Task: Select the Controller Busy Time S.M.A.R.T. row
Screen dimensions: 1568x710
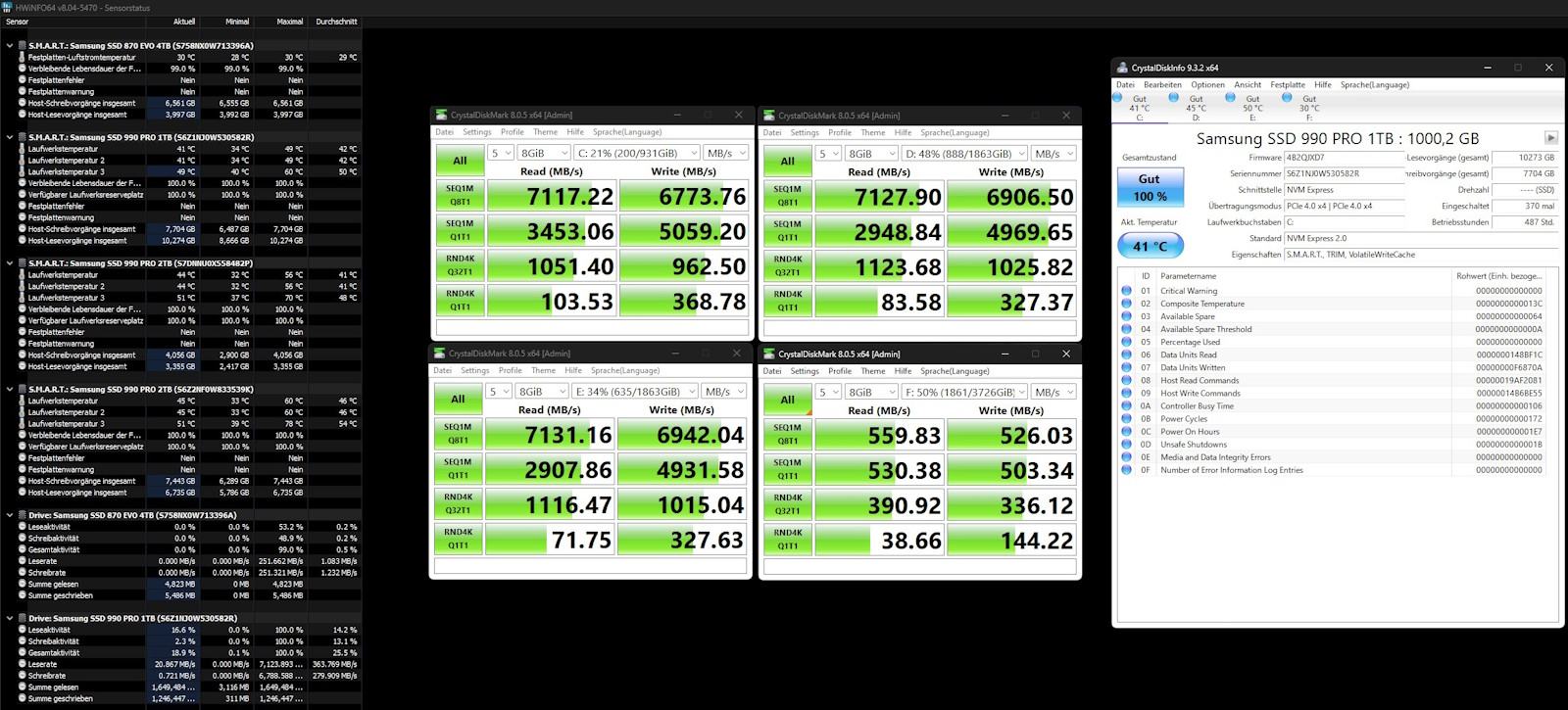Action: (x=1333, y=405)
